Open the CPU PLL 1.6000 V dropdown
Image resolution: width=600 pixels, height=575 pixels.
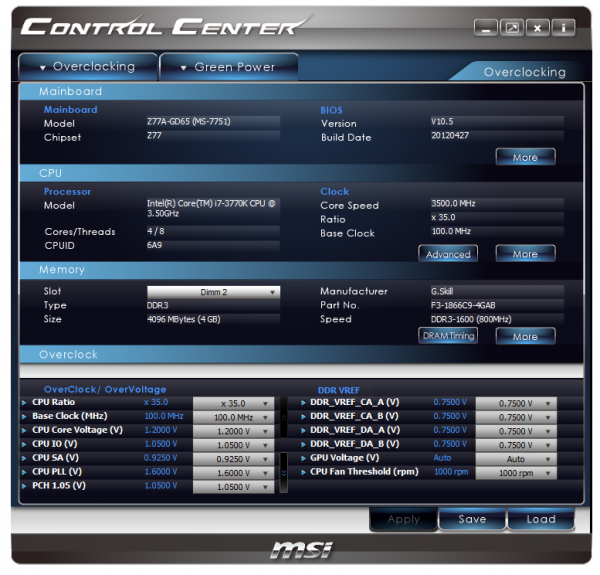(233, 473)
